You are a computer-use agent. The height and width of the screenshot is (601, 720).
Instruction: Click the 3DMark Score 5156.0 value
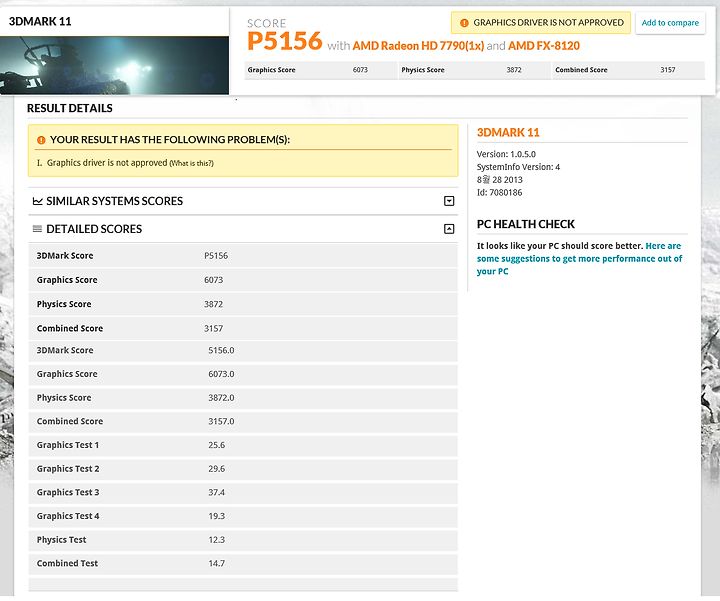click(x=221, y=350)
